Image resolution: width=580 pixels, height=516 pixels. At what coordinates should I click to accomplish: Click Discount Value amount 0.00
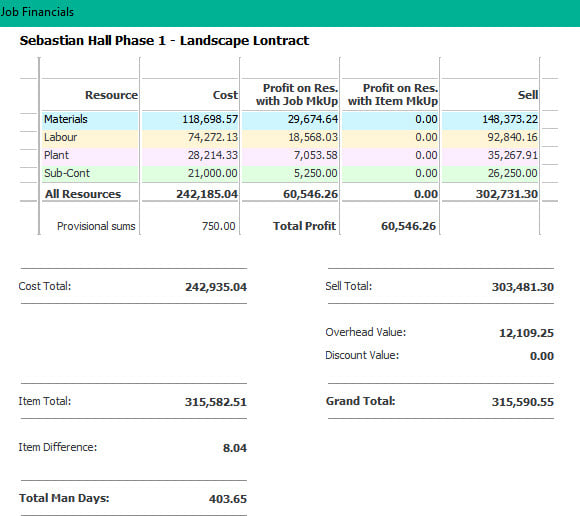pyautogui.click(x=542, y=356)
